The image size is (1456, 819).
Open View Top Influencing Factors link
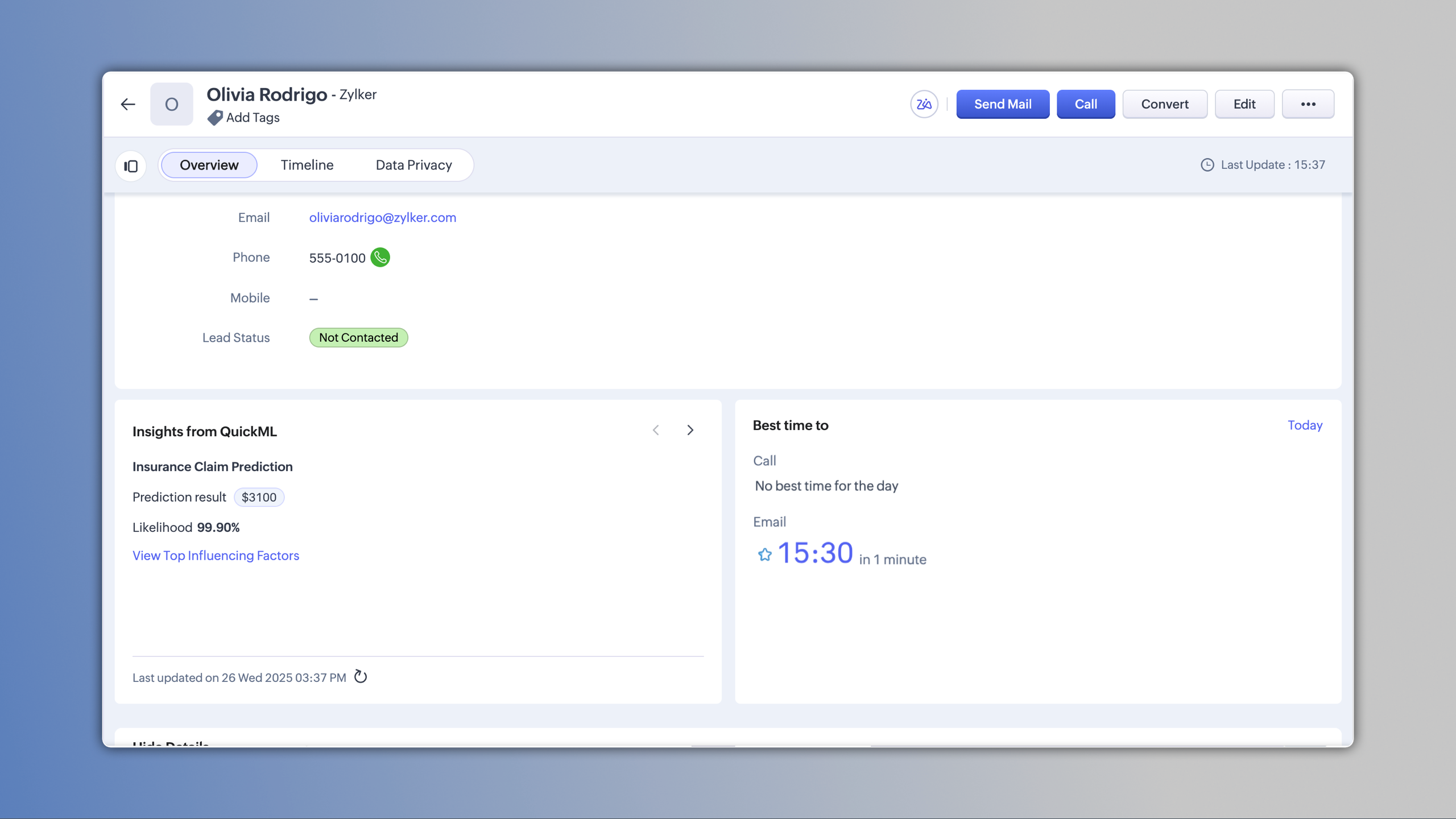216,556
